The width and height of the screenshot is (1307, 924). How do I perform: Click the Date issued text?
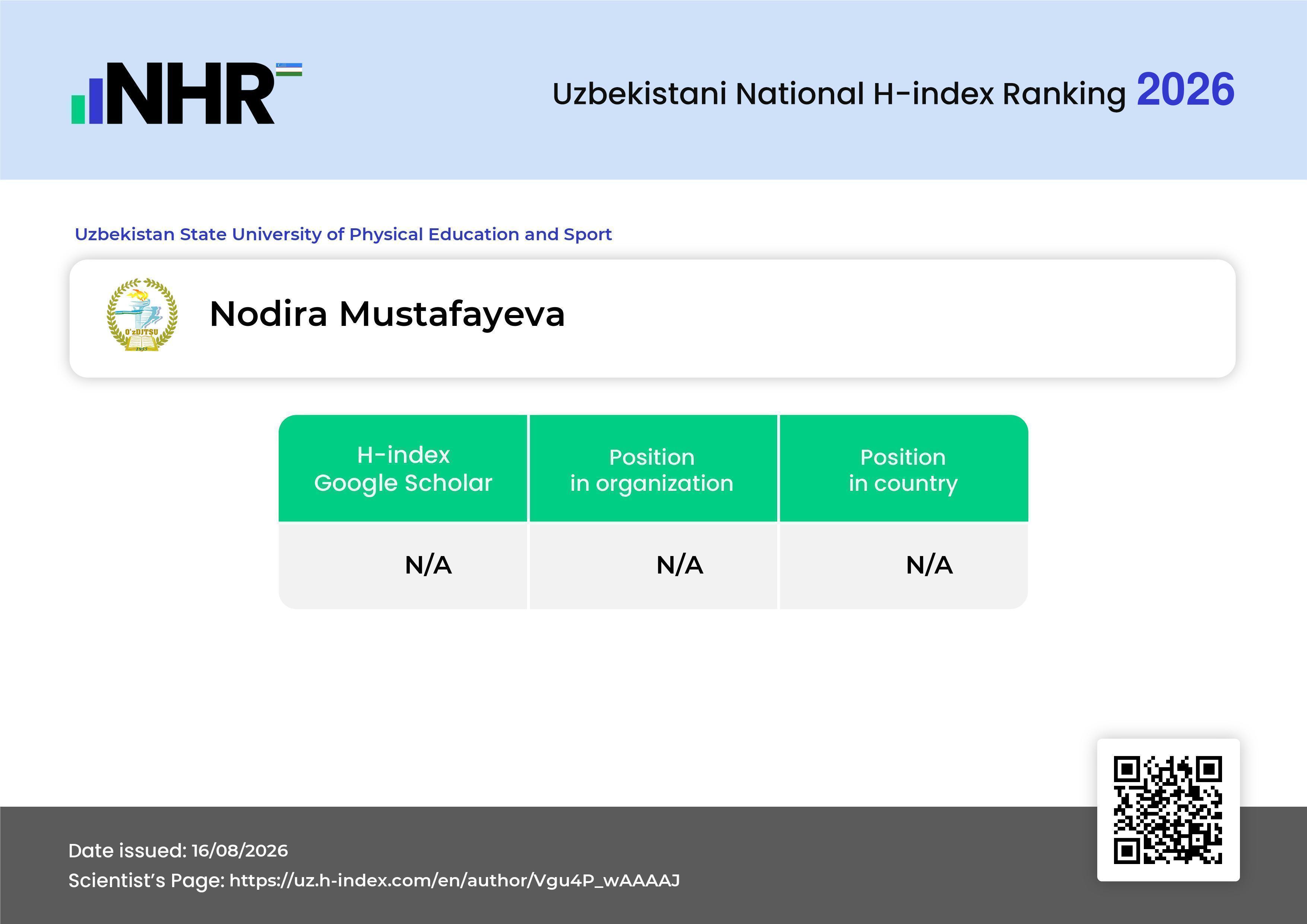(178, 851)
